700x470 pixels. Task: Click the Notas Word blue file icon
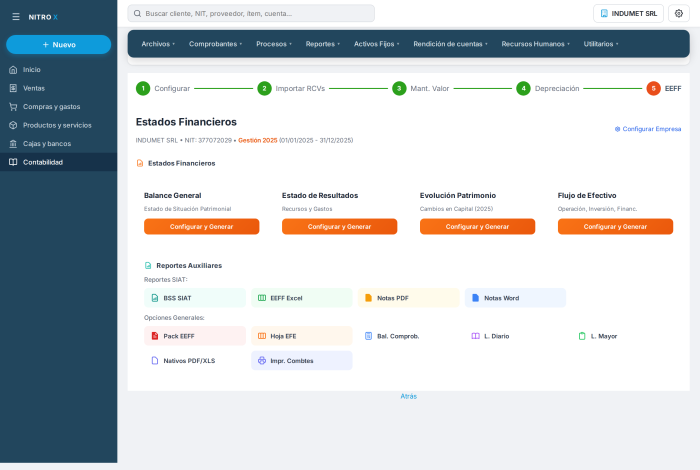click(x=475, y=298)
